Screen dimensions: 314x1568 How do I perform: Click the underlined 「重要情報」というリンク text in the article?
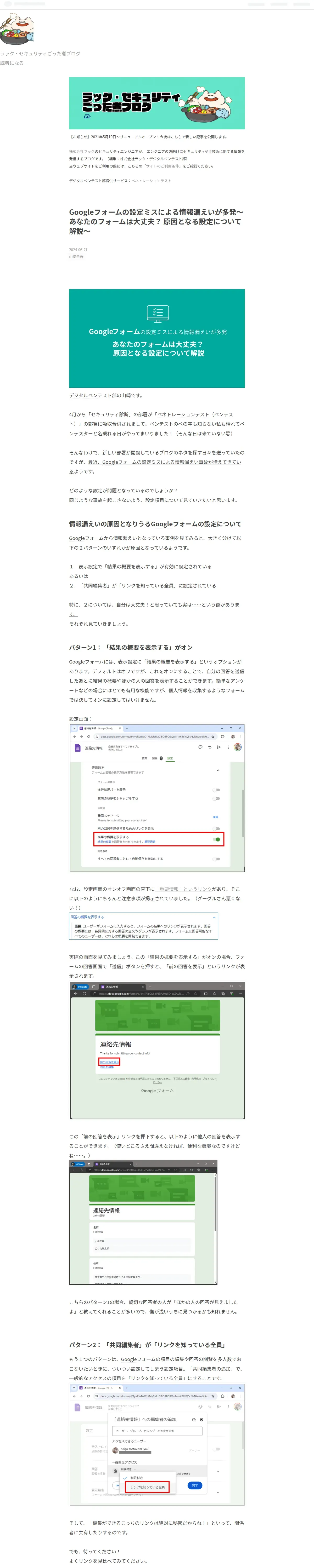point(183,889)
